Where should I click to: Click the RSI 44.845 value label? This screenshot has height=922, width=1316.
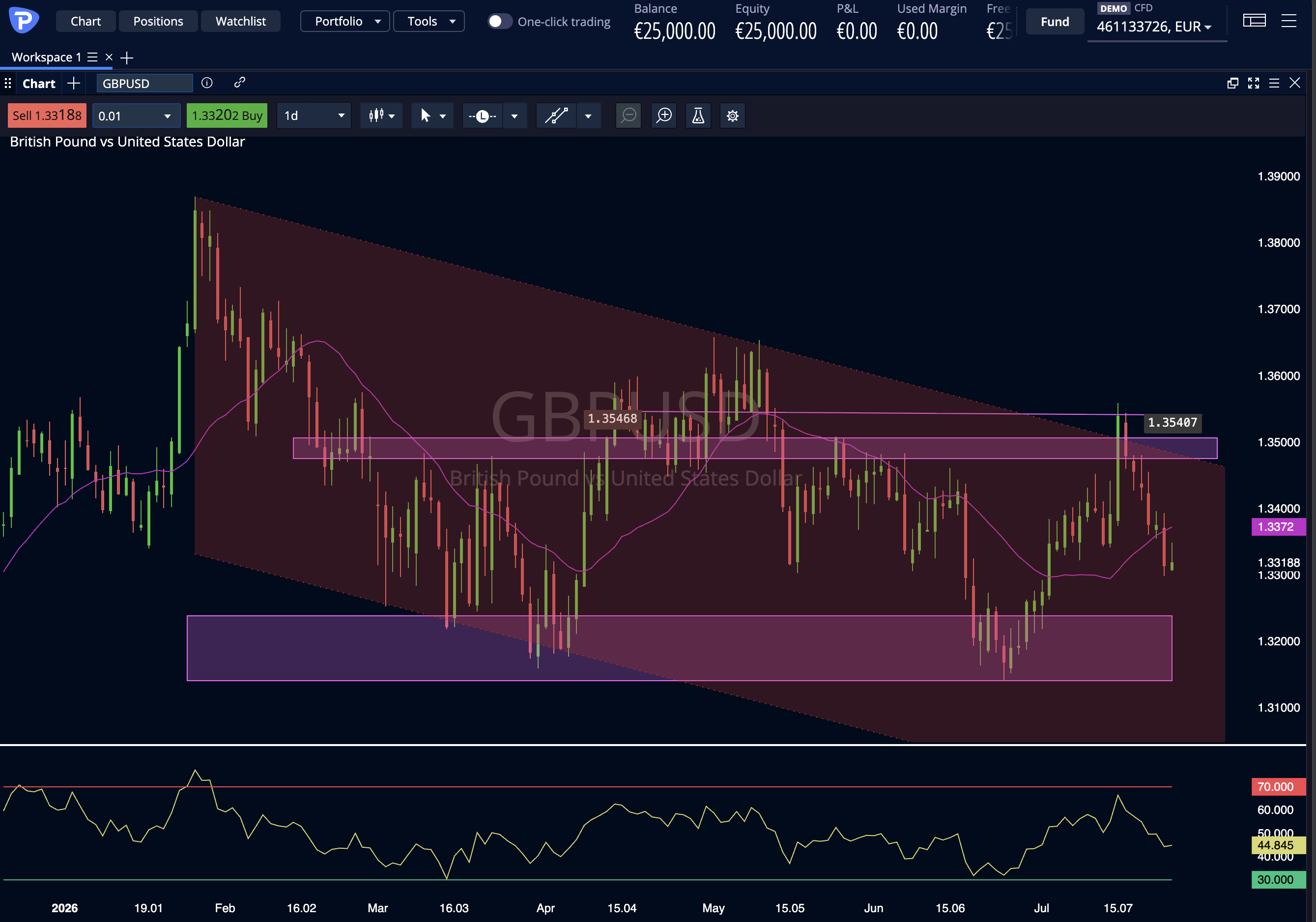(1278, 845)
